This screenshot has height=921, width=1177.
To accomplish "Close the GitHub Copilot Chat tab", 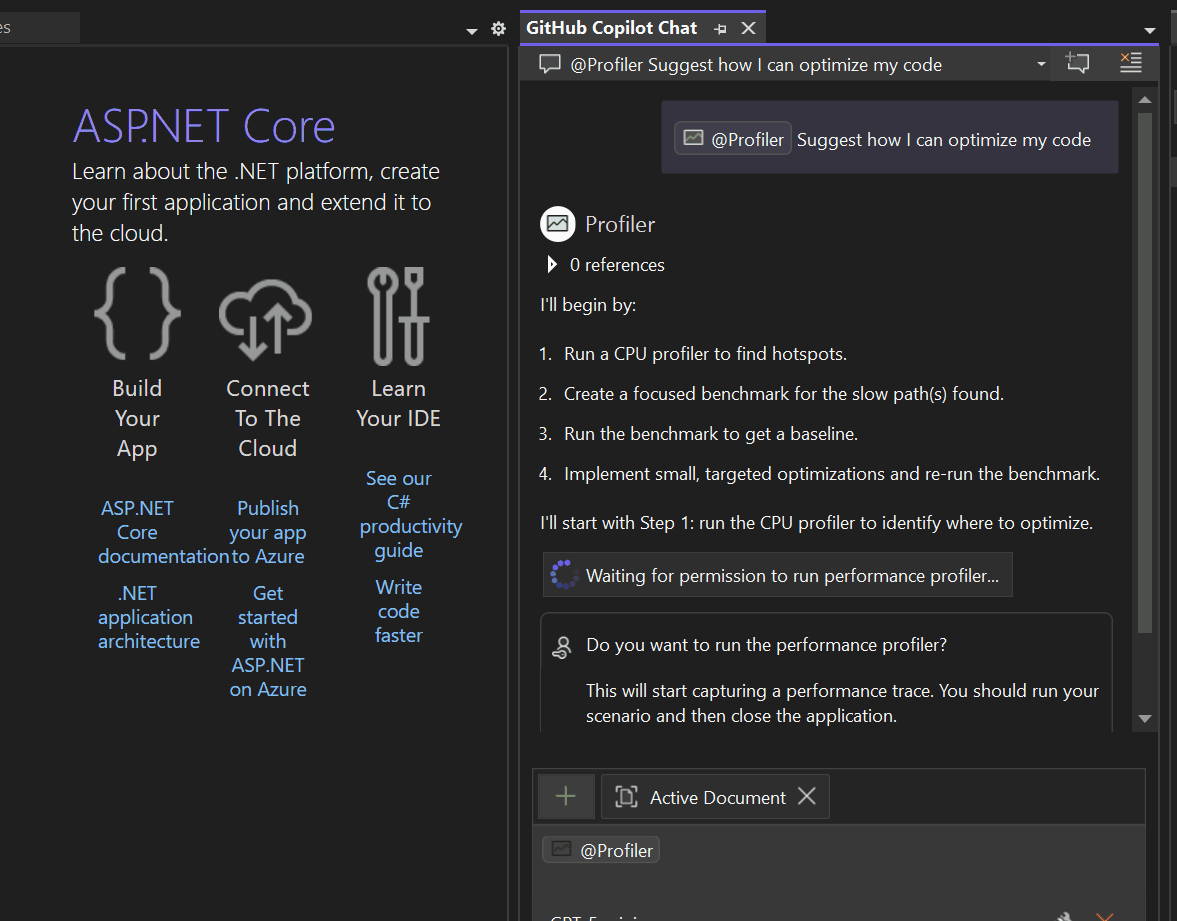I will (x=748, y=29).
